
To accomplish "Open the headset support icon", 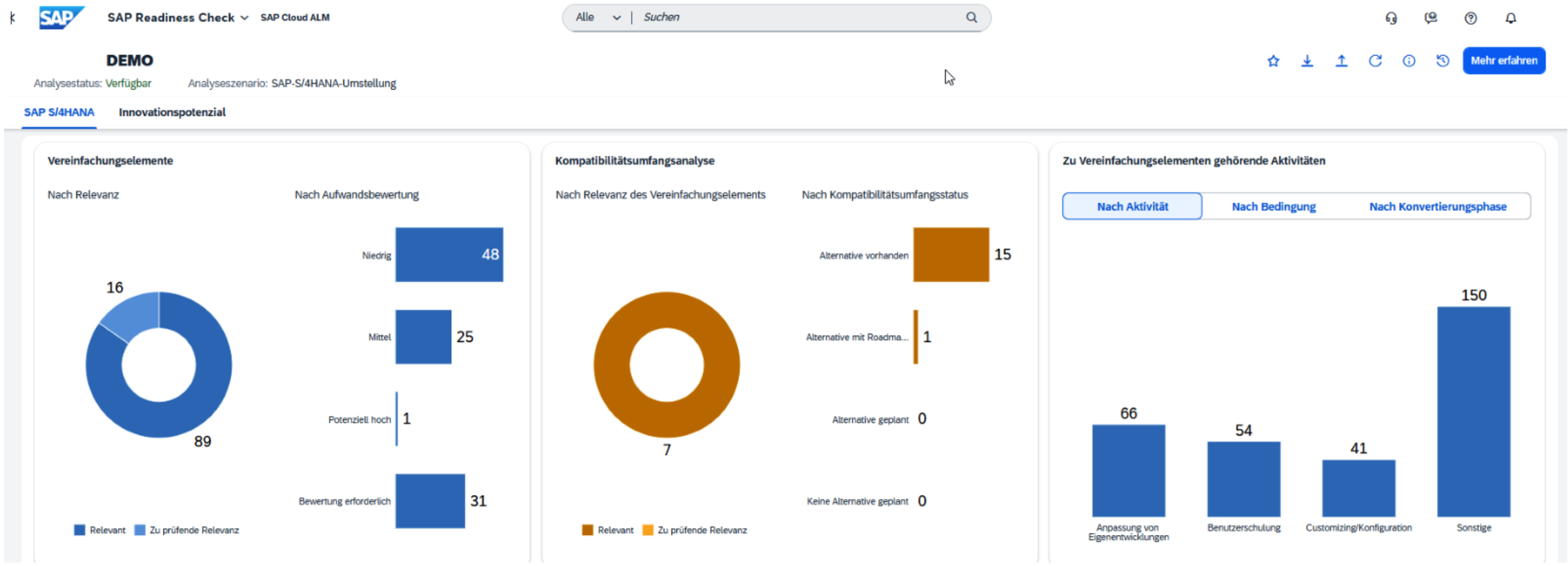I will click(x=1392, y=18).
